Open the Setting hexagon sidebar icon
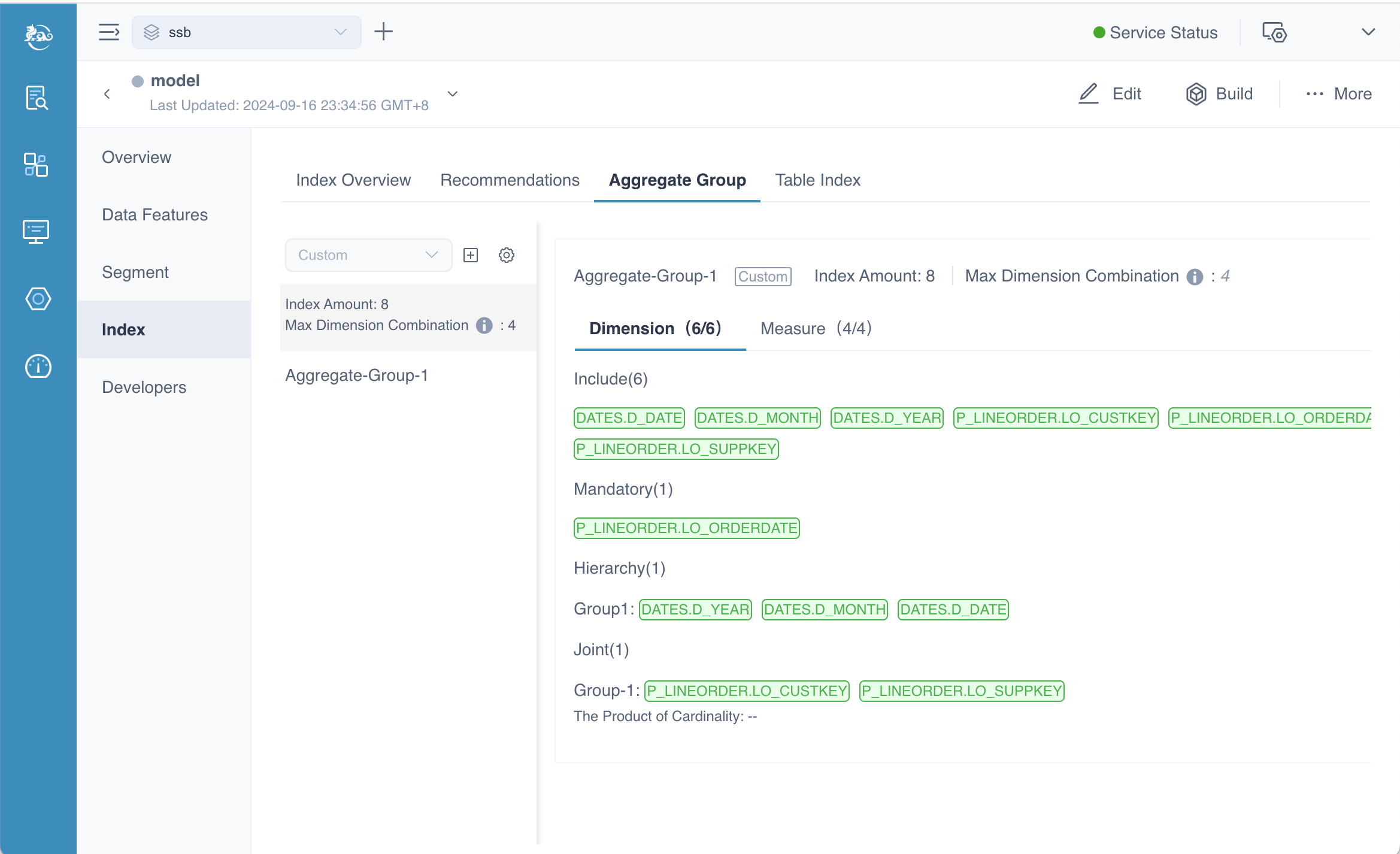 tap(38, 299)
